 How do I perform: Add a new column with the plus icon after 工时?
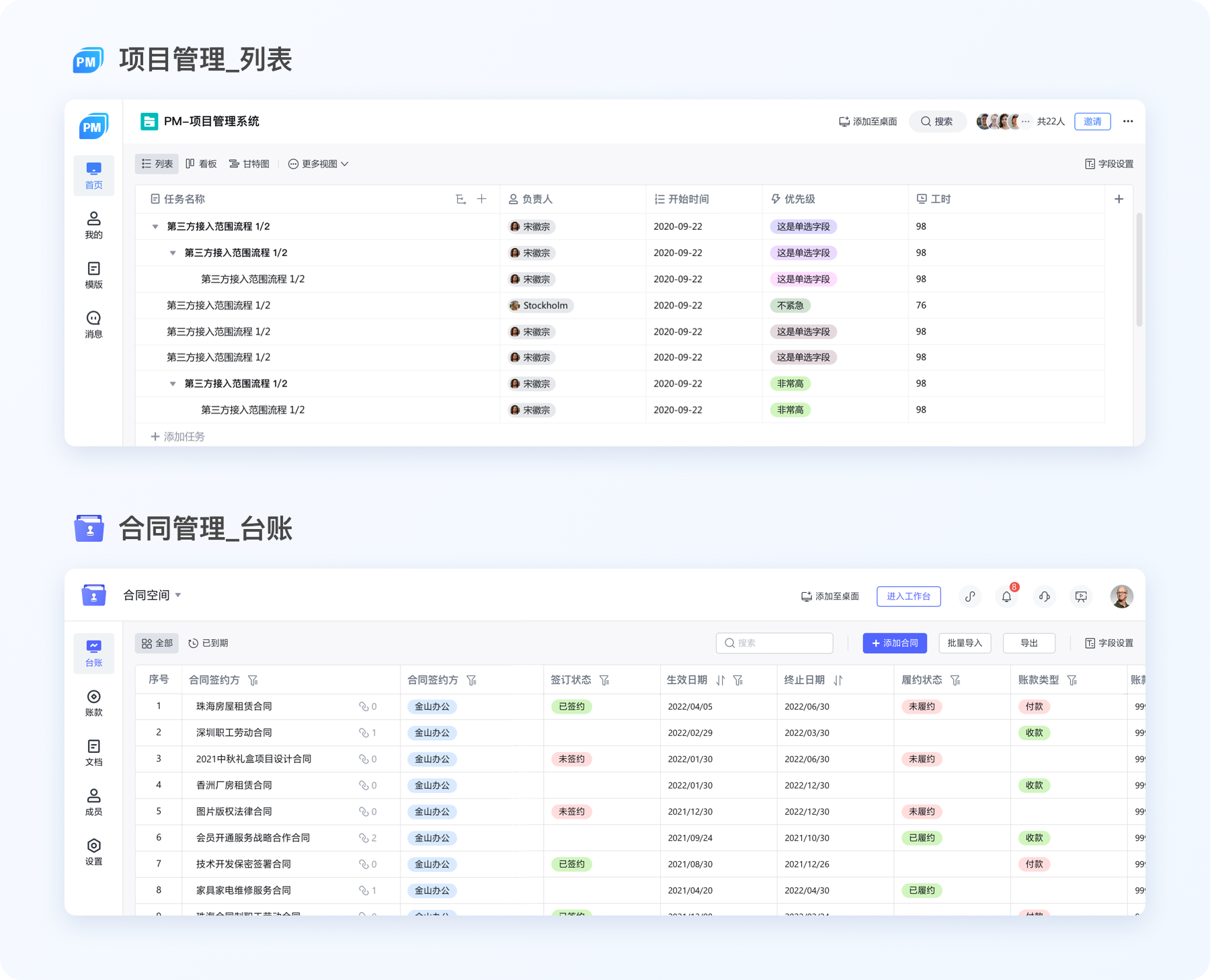click(1119, 199)
